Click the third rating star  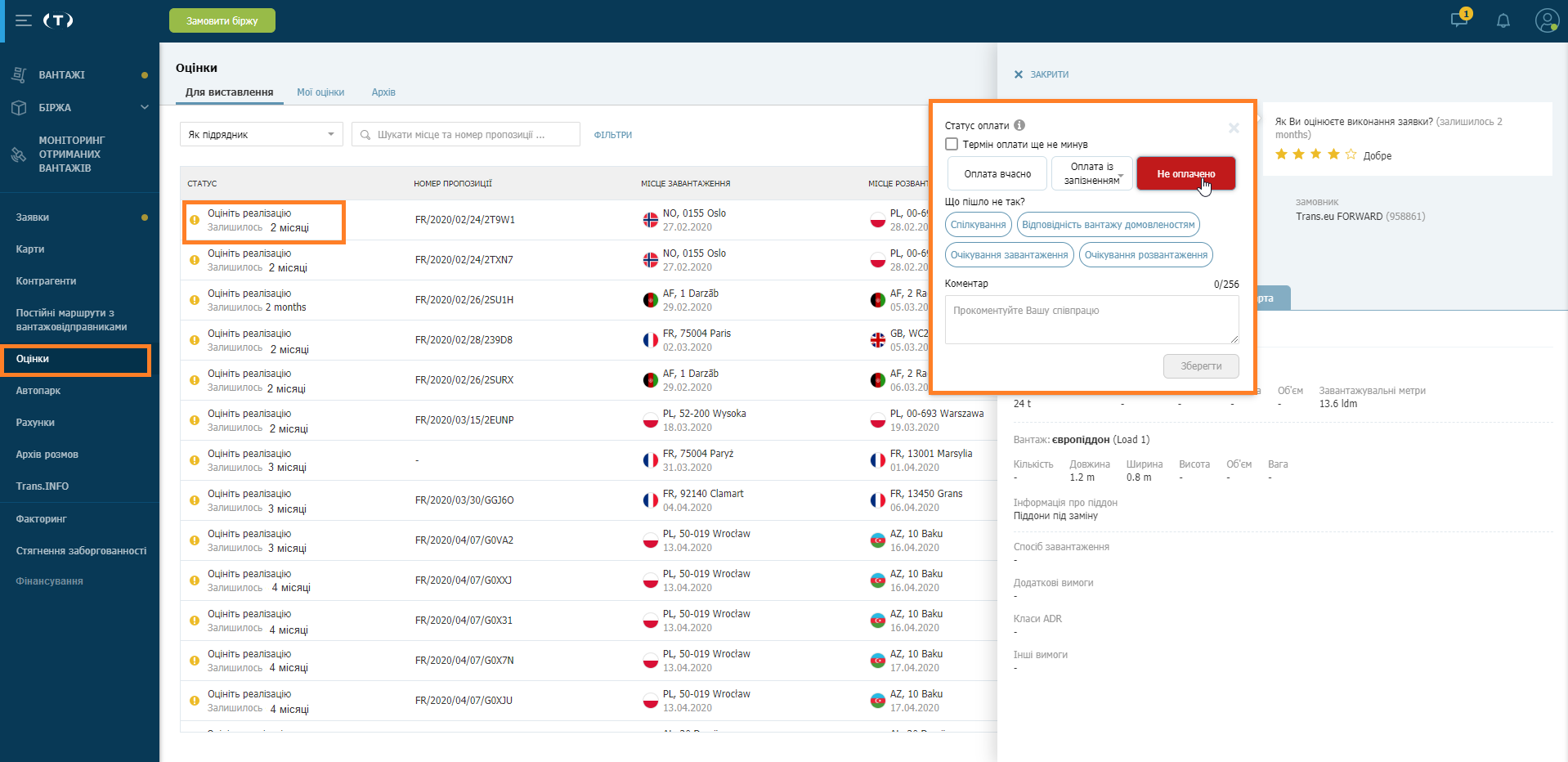[1316, 154]
